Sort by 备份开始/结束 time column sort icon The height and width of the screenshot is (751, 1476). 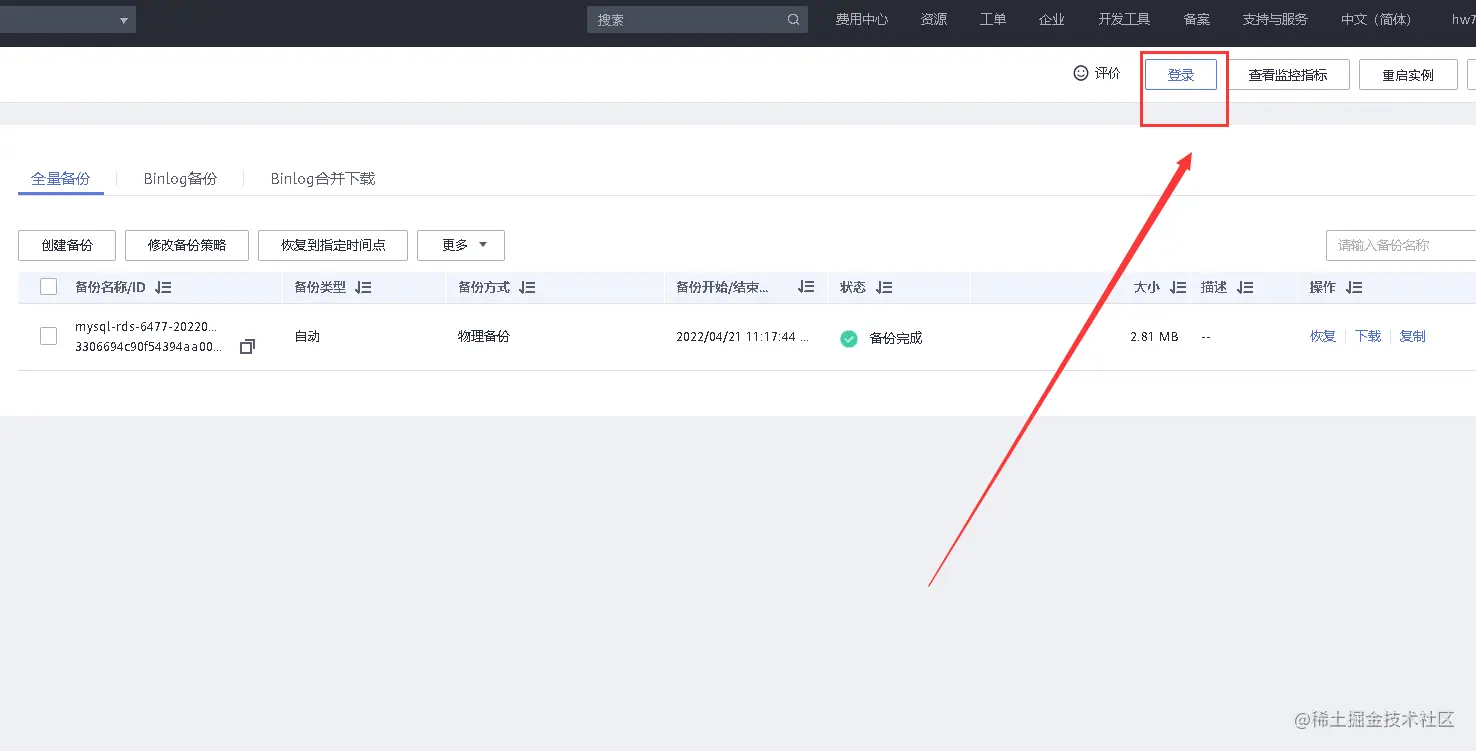pos(806,287)
